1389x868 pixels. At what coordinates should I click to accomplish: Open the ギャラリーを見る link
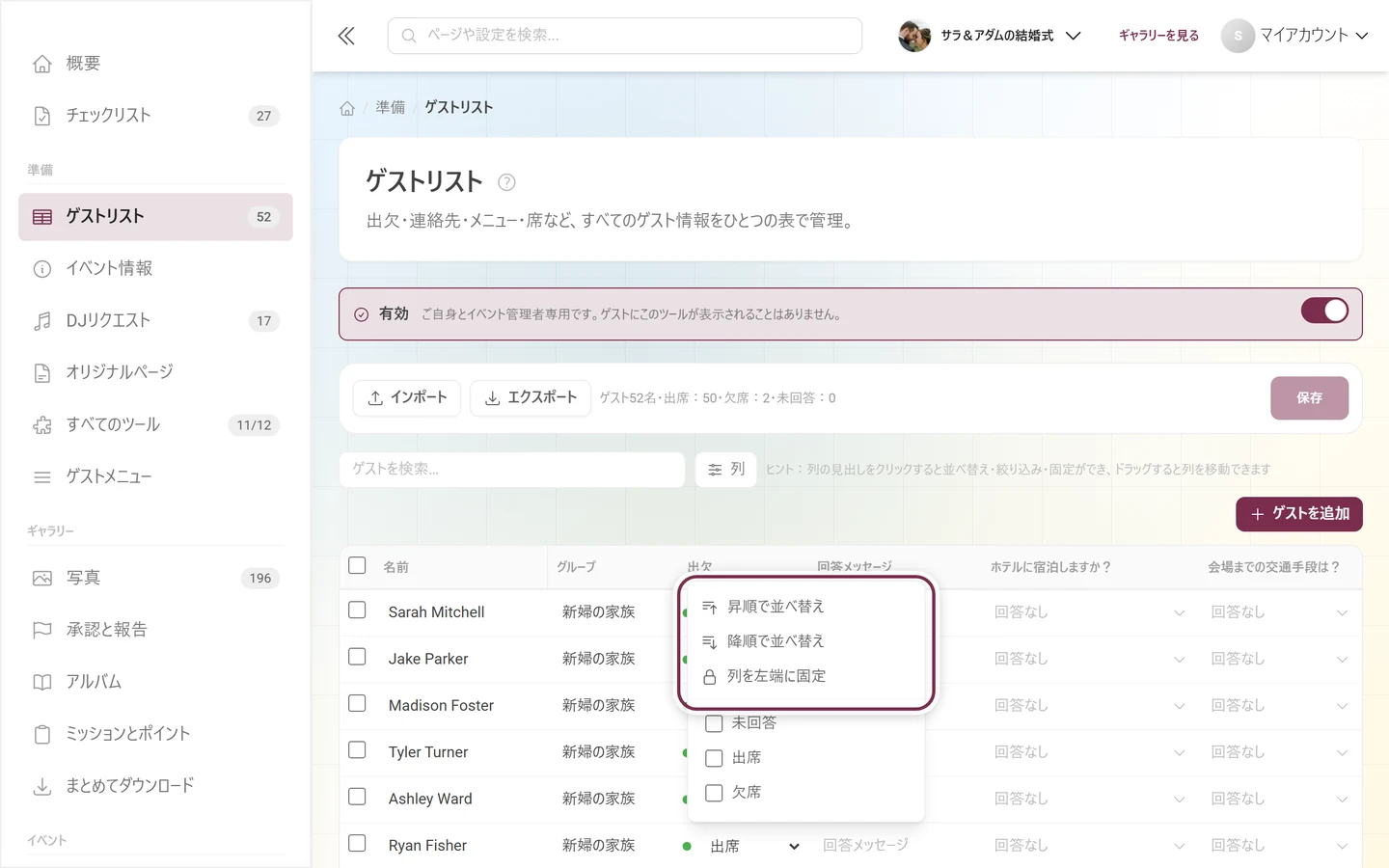(x=1158, y=36)
